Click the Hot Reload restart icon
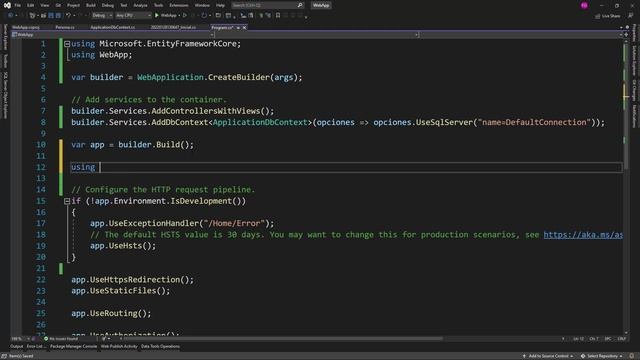The image size is (640, 360). tap(204, 16)
